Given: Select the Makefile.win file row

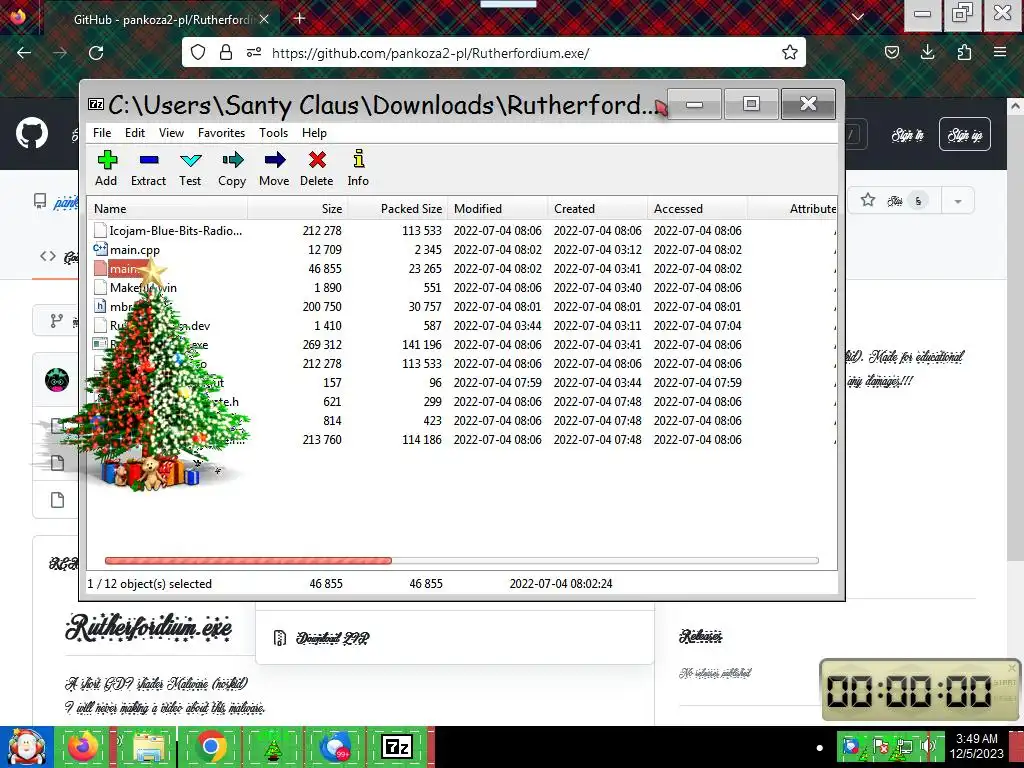Looking at the screenshot, I should point(462,287).
